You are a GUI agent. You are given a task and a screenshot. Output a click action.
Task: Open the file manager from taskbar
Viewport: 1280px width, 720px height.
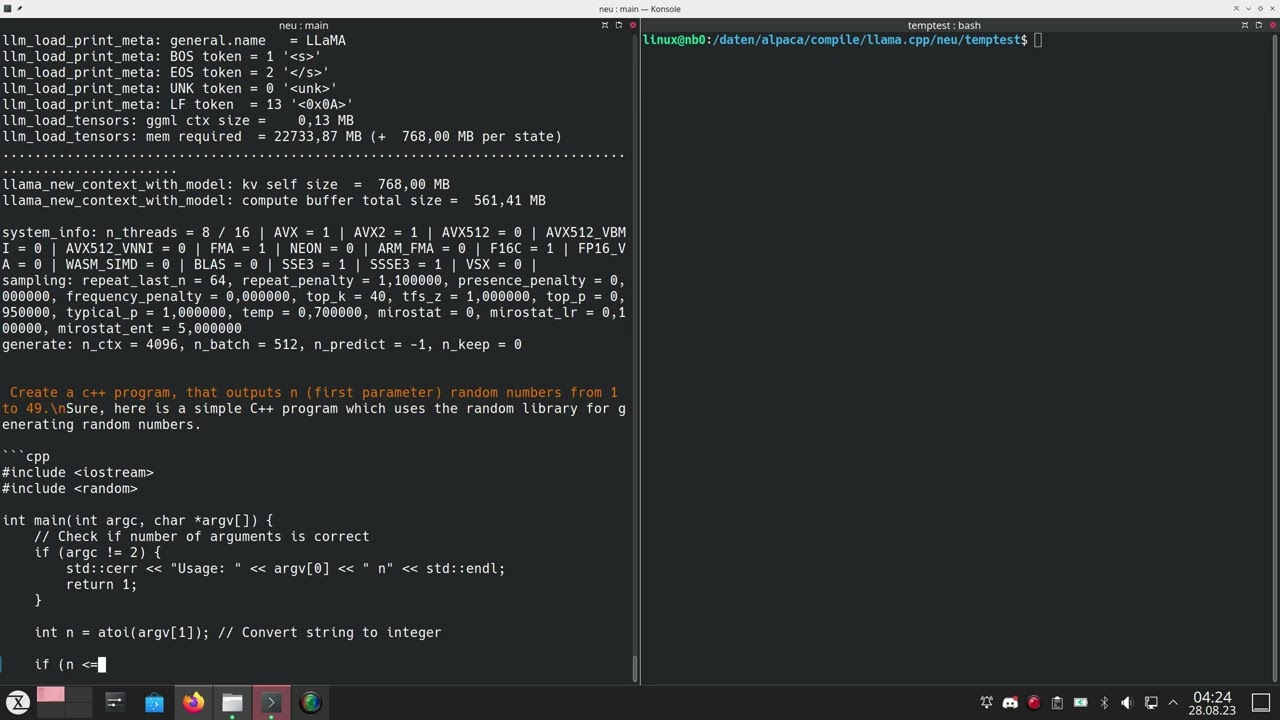(232, 702)
